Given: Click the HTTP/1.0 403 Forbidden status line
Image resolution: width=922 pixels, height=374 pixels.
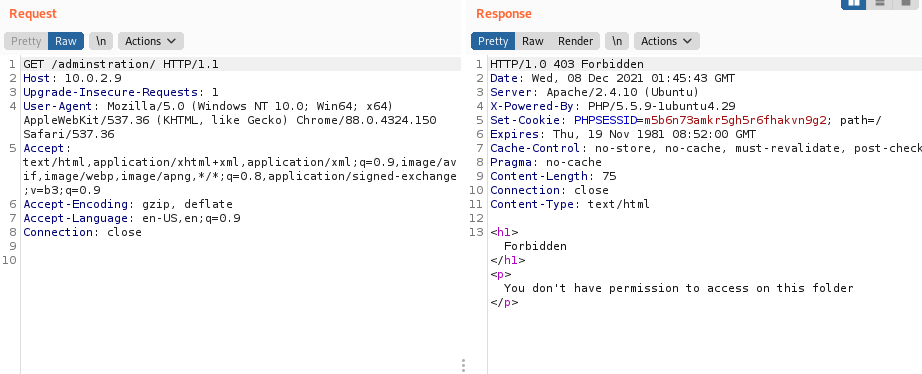Looking at the screenshot, I should pyautogui.click(x=567, y=64).
